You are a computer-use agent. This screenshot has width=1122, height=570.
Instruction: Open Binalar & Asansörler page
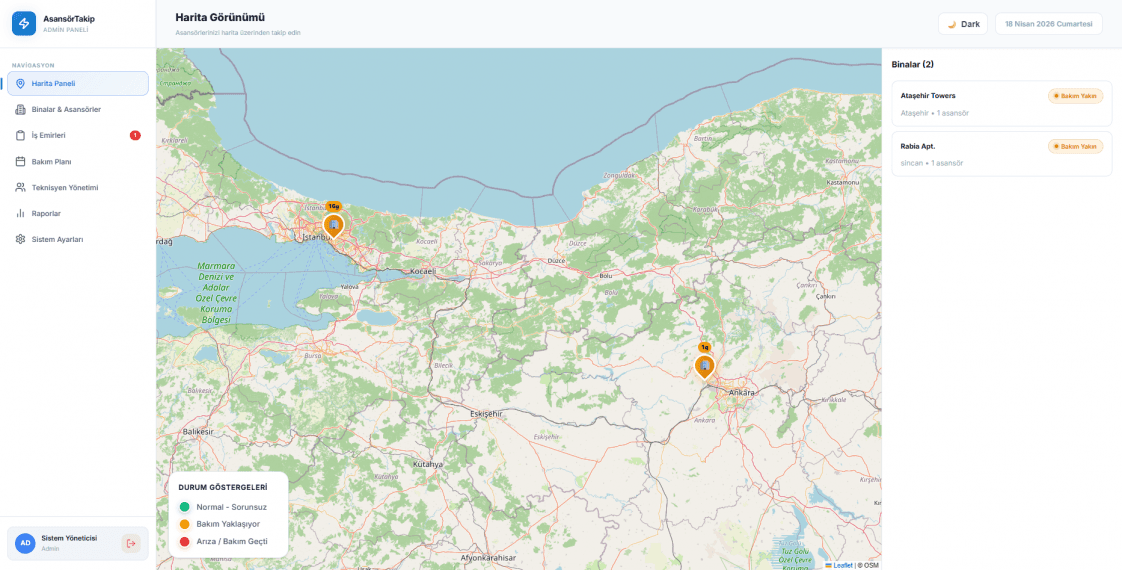click(x=78, y=109)
